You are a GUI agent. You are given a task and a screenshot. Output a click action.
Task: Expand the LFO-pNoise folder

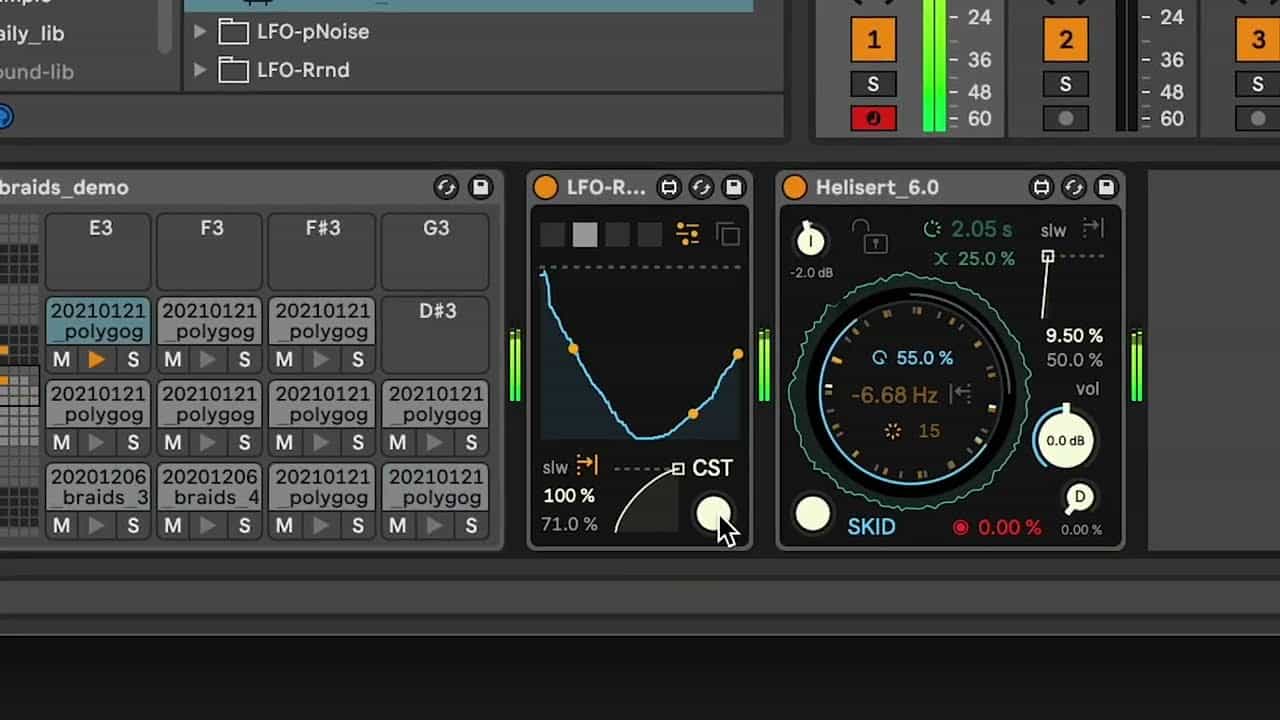(200, 32)
